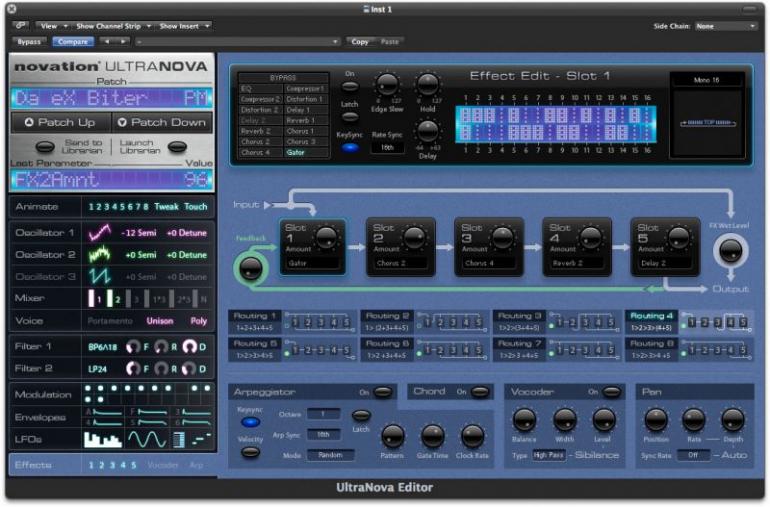The image size is (770, 507).
Task: Open the Arp Sync 16th dropdown
Action: tap(323, 435)
